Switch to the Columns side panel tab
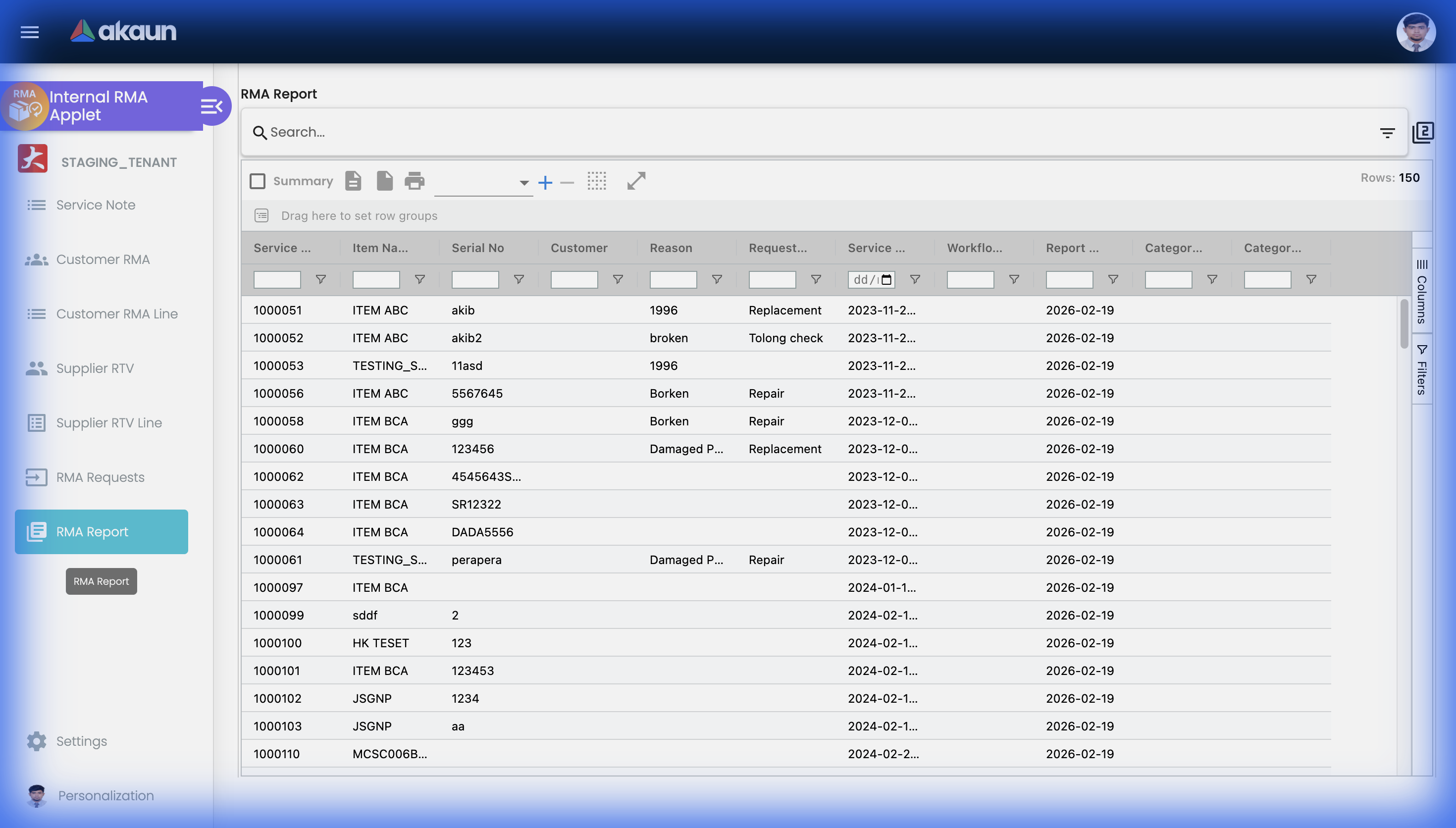The width and height of the screenshot is (1456, 828). coord(1422,290)
